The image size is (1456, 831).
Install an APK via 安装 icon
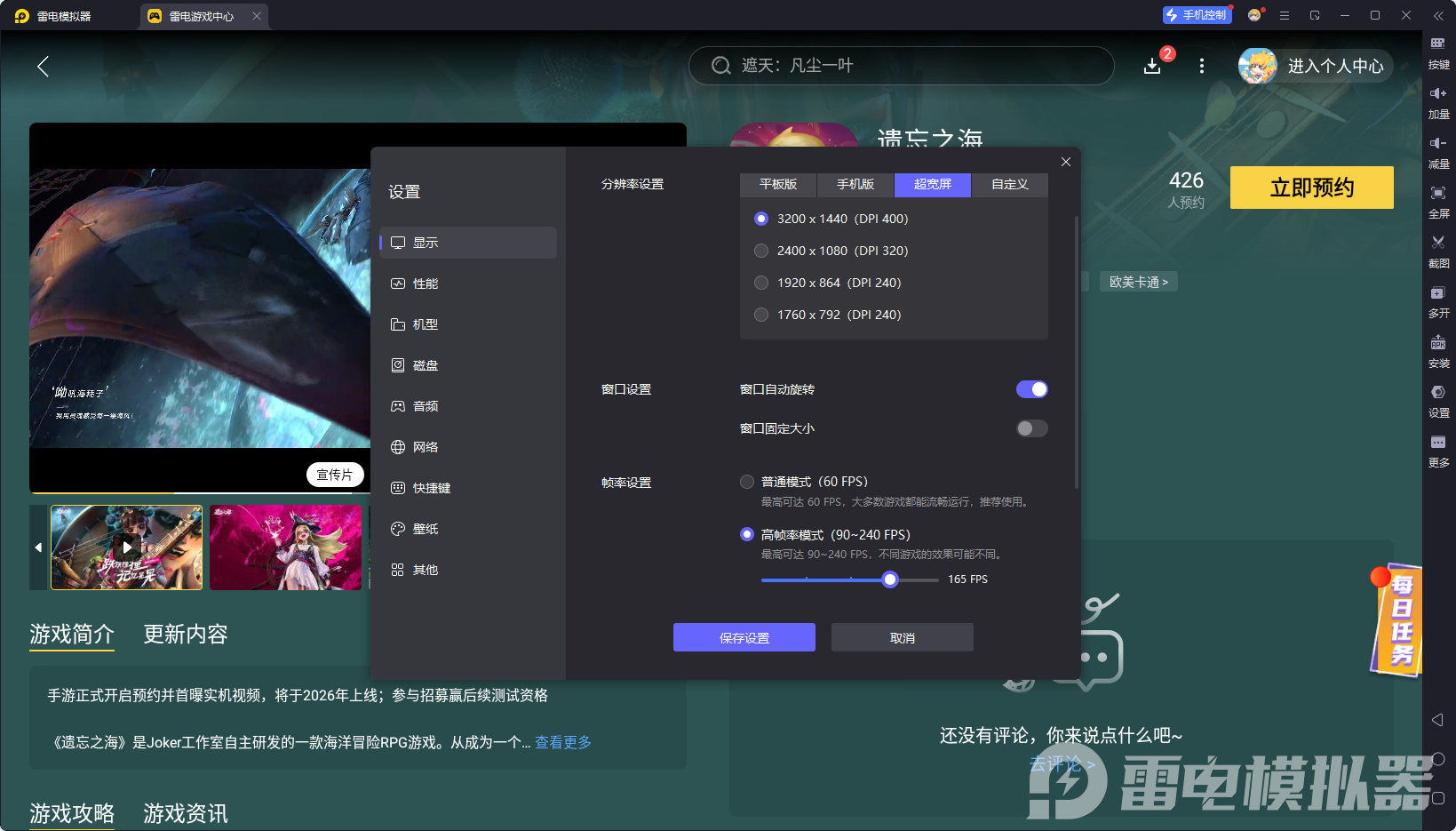[x=1439, y=351]
